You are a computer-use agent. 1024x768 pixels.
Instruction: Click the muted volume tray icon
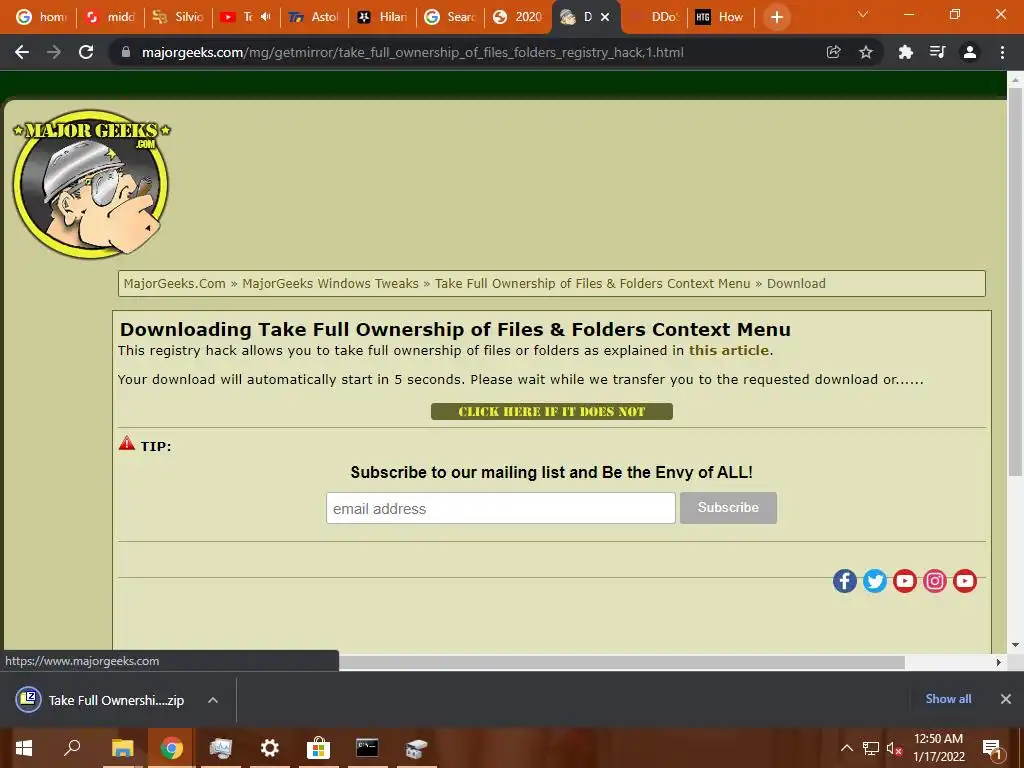(893, 748)
